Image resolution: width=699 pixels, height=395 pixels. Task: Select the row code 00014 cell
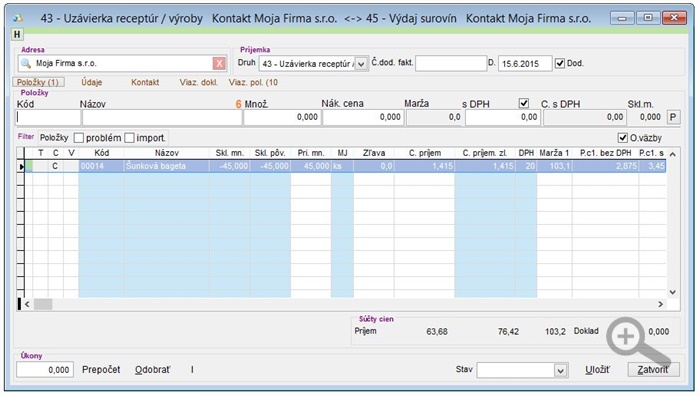coord(101,166)
